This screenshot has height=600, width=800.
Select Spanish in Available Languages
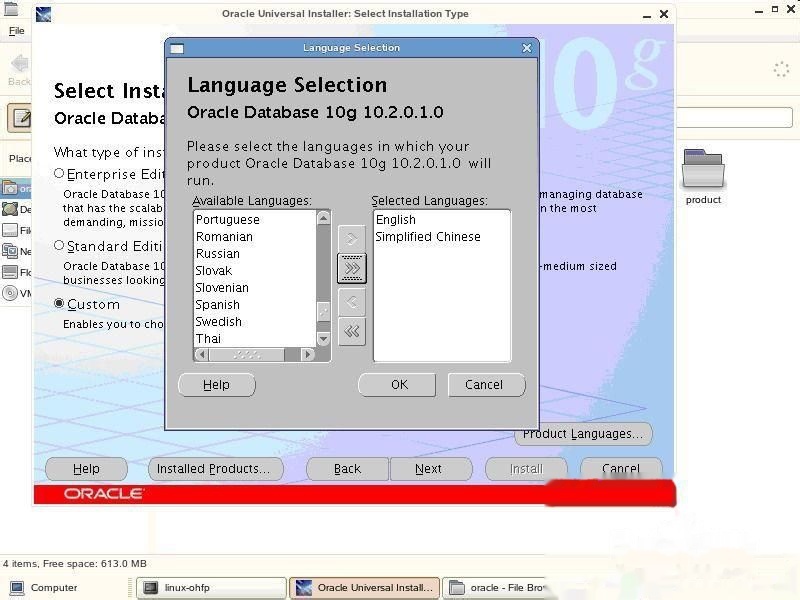tap(255, 305)
